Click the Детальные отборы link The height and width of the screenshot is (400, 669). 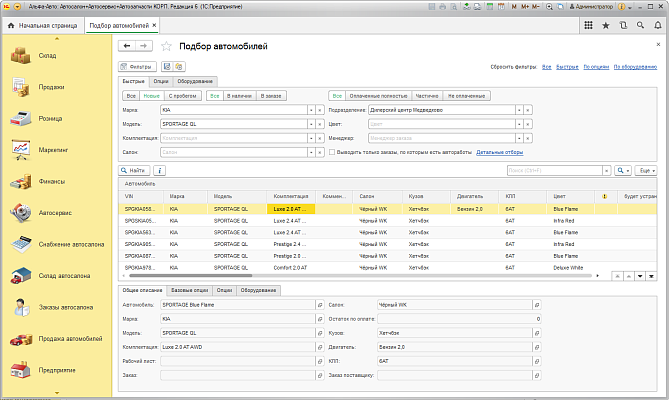tap(499, 152)
